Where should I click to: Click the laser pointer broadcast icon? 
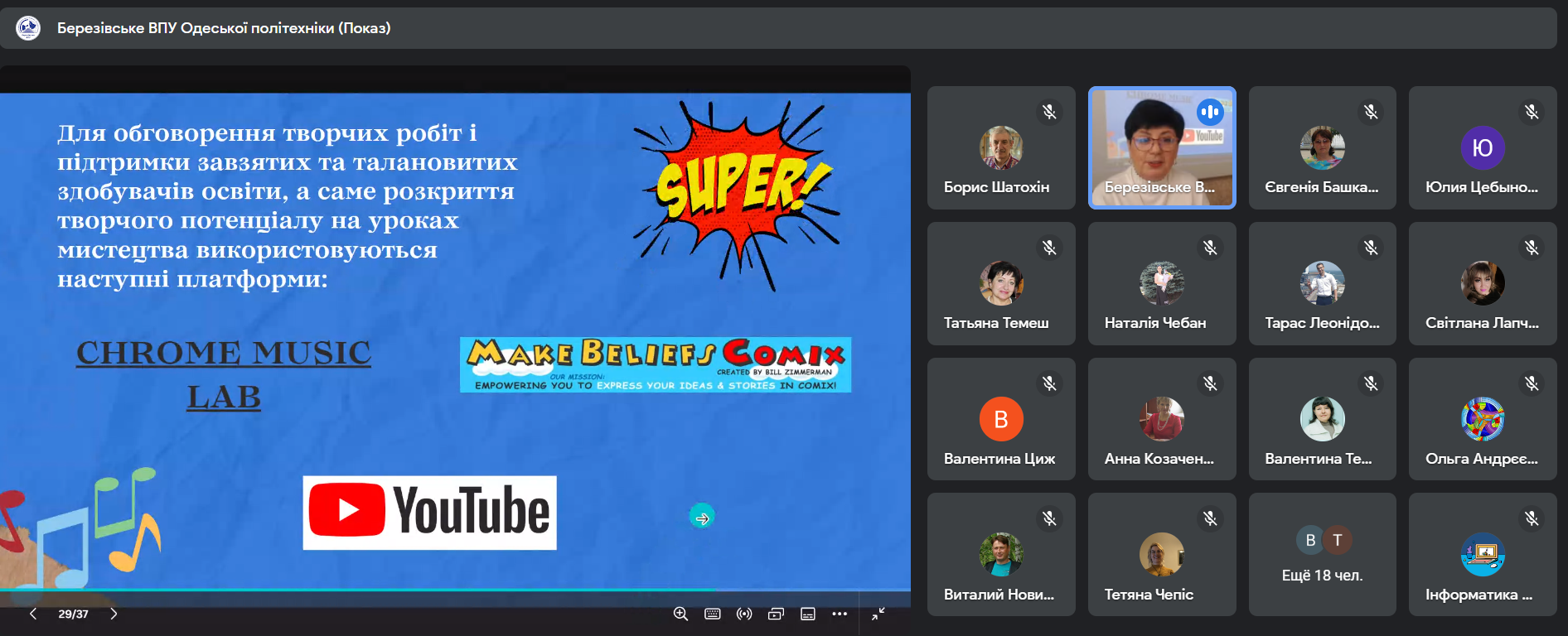tap(744, 614)
